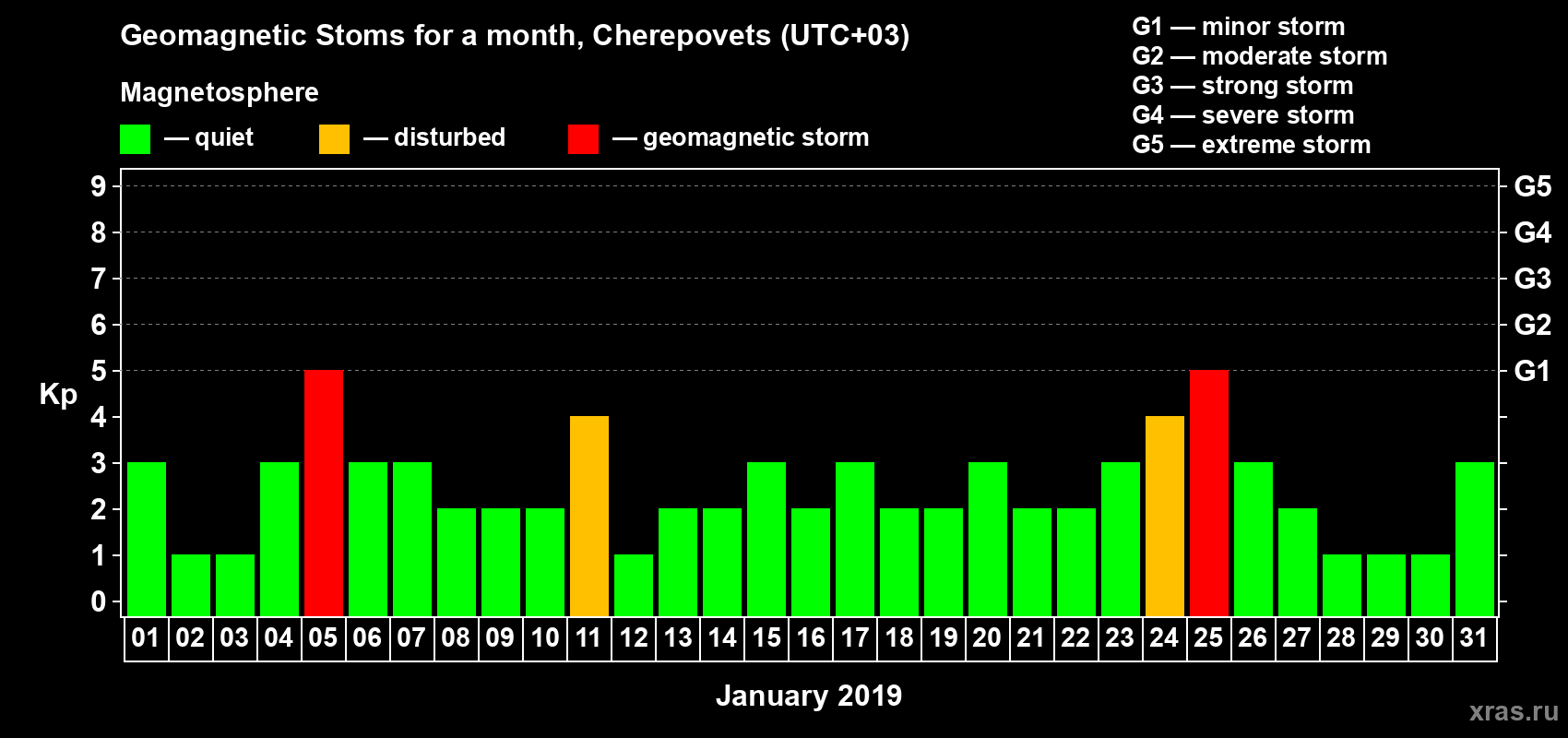The width and height of the screenshot is (1568, 738).
Task: Click the green bar for January 01
Action: (x=147, y=539)
